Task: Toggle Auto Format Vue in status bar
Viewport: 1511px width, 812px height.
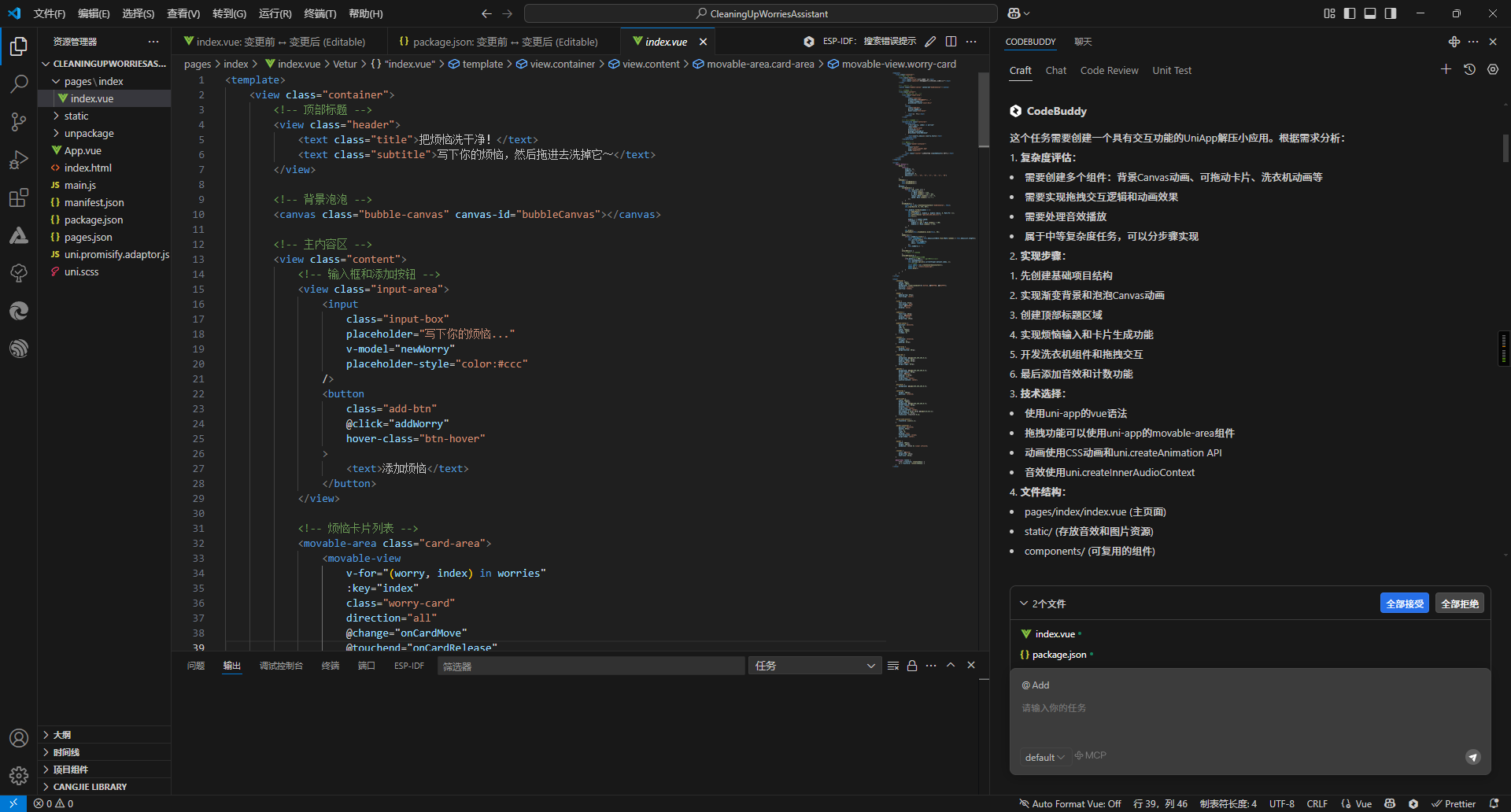Action: point(1070,803)
